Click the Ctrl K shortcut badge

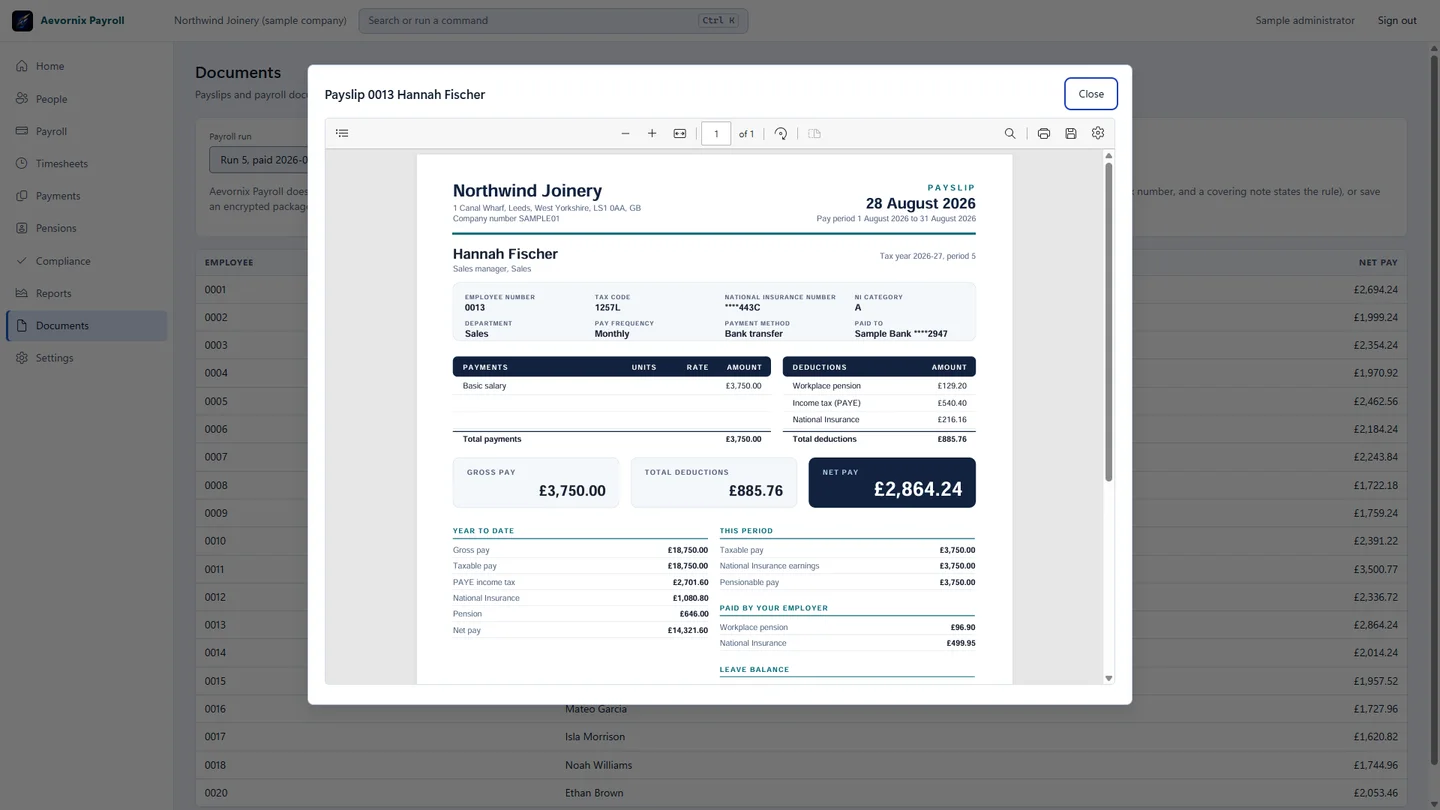coord(719,20)
